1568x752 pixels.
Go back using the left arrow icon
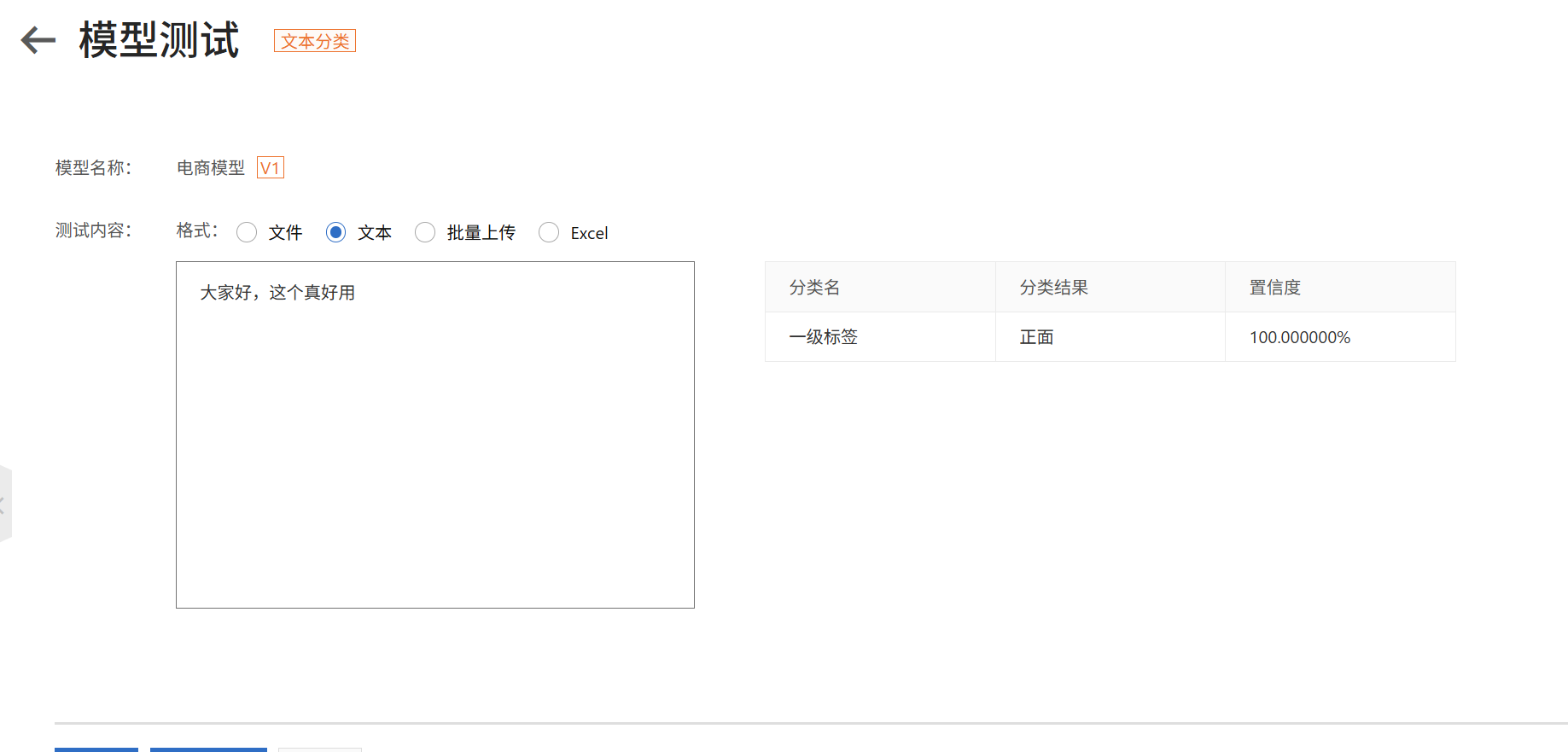[38, 40]
